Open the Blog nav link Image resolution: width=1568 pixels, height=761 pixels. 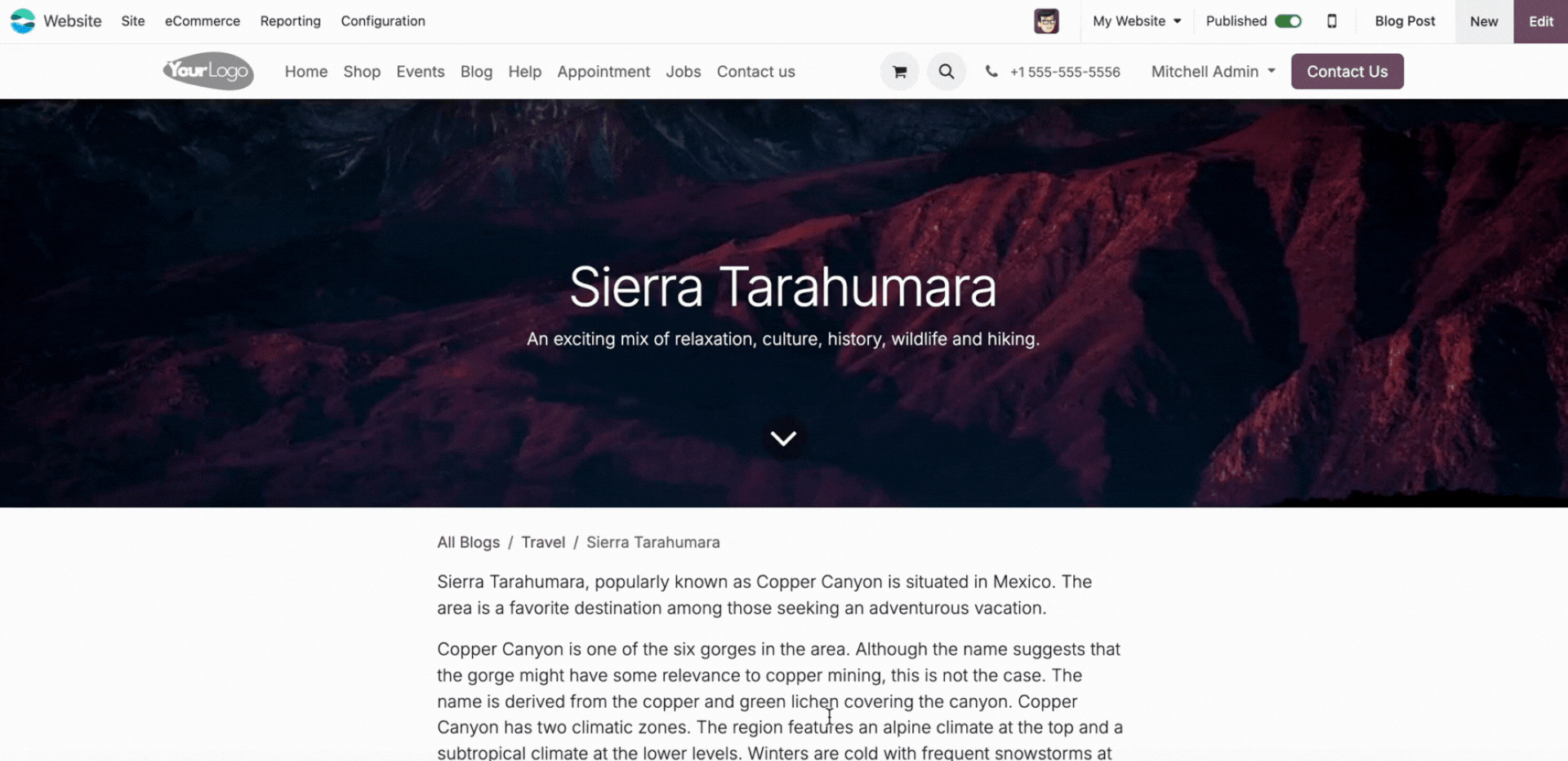click(476, 72)
